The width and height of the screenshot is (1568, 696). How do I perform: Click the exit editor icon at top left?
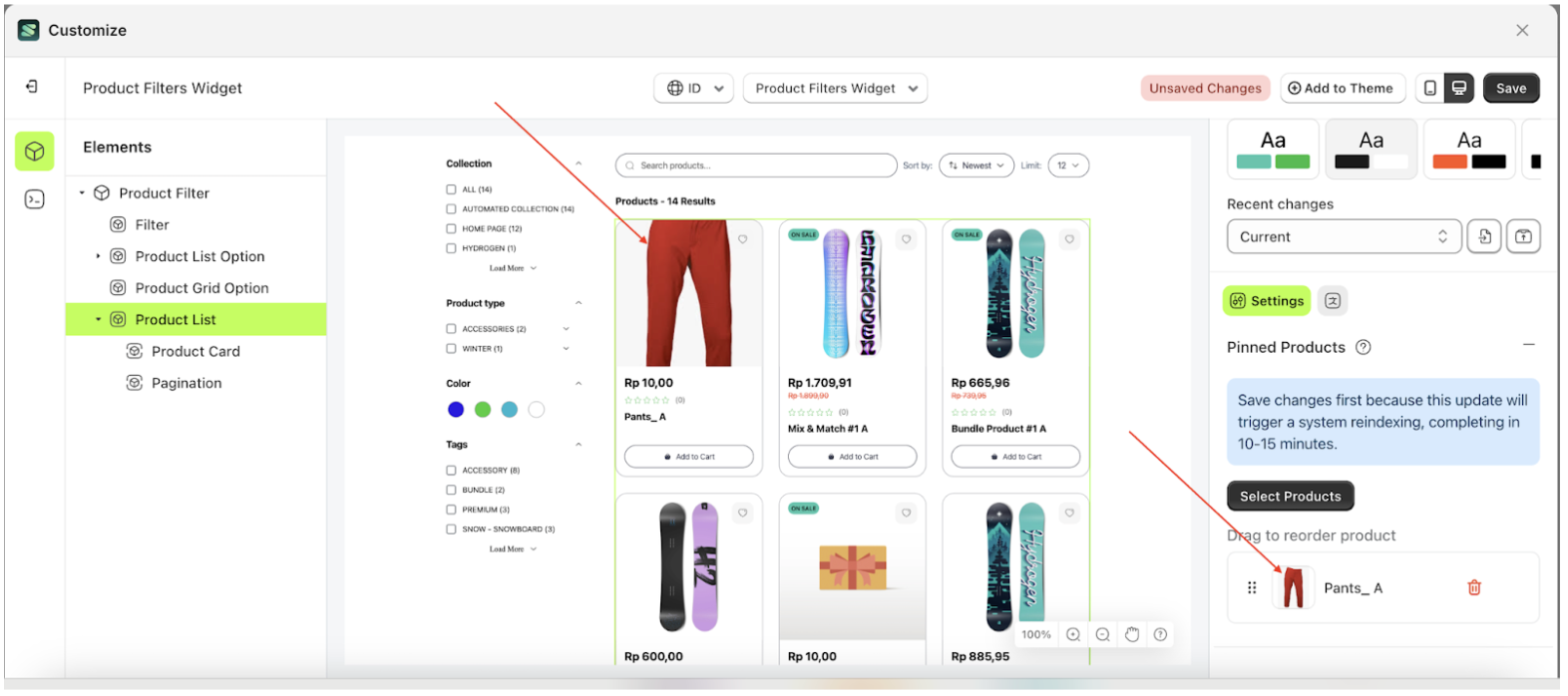pos(32,88)
